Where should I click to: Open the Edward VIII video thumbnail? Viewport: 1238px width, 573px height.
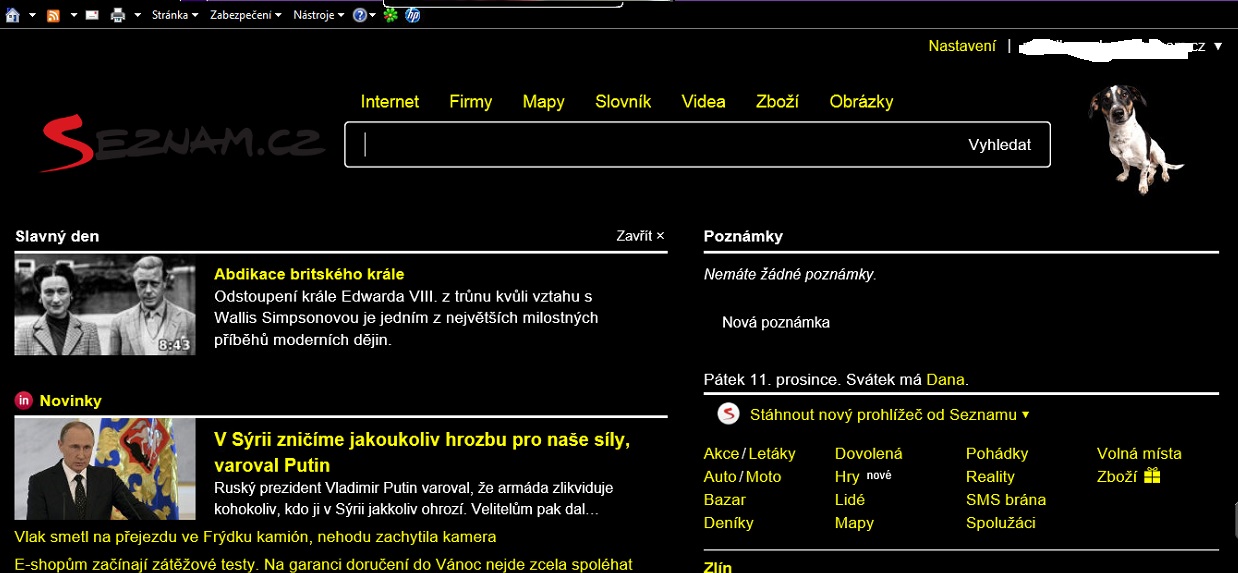click(x=105, y=305)
